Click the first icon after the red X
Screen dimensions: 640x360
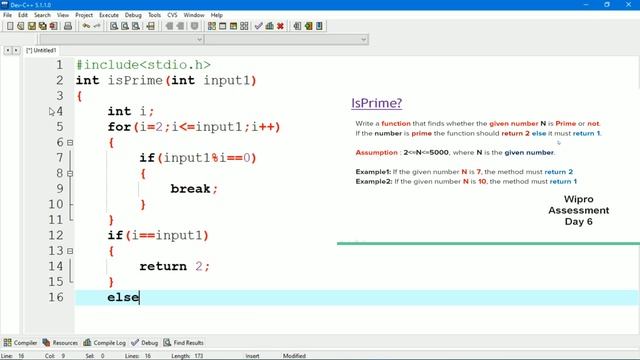click(x=297, y=26)
